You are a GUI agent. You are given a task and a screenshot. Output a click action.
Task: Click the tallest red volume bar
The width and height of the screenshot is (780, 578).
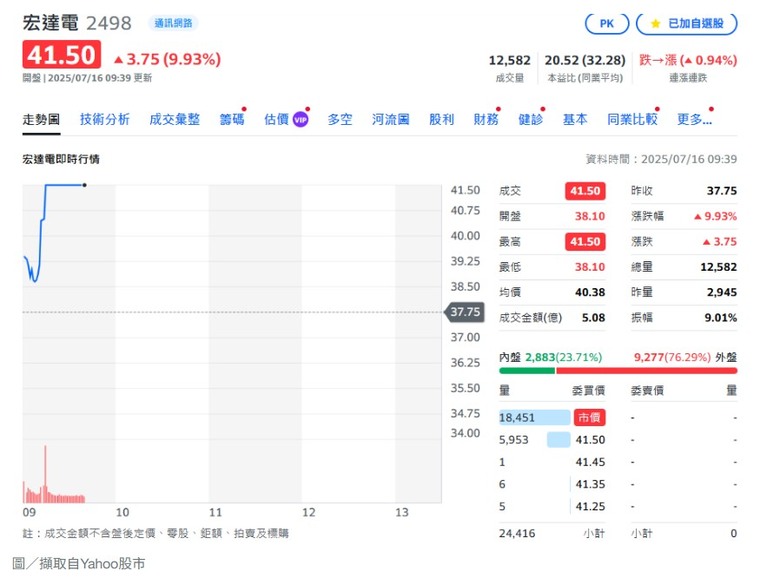click(45, 474)
